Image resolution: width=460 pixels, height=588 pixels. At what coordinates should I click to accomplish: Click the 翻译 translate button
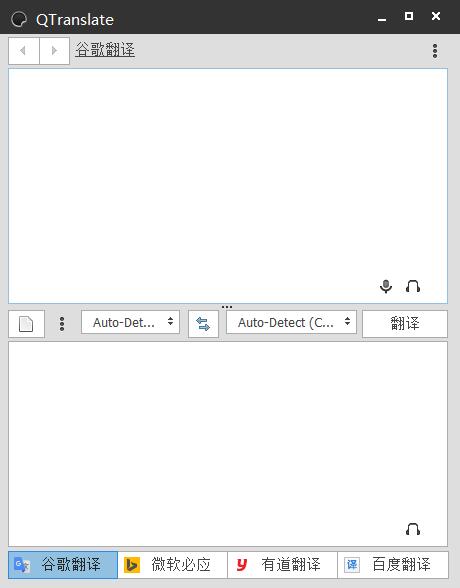click(405, 324)
